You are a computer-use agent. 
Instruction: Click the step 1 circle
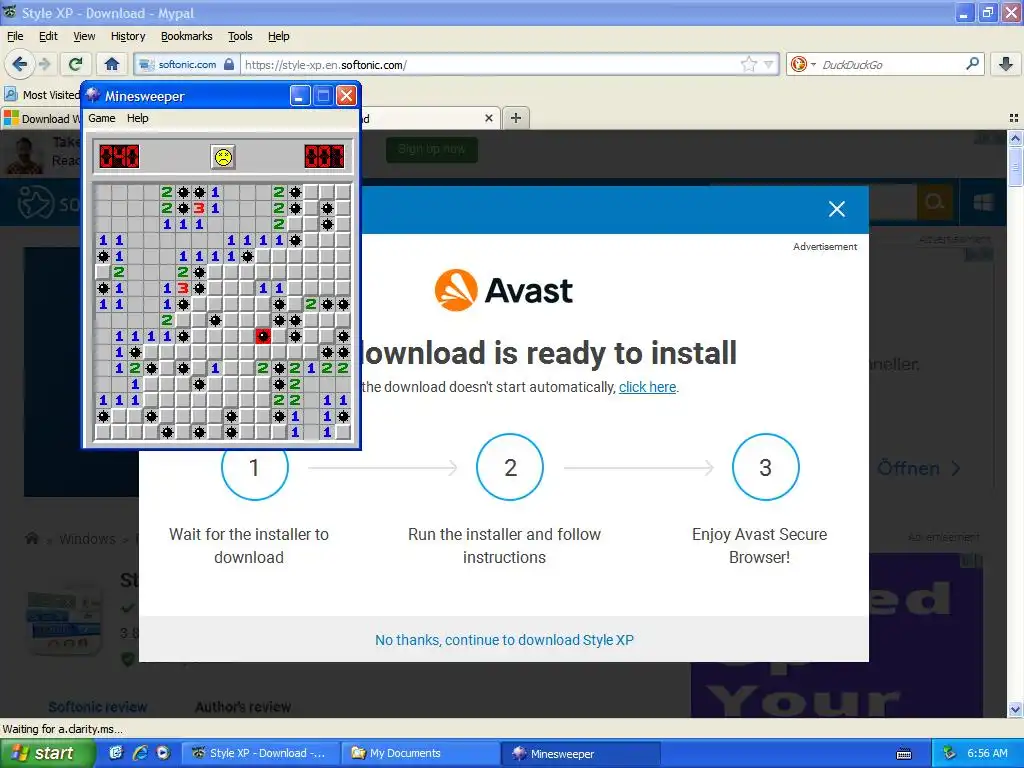[x=255, y=467]
